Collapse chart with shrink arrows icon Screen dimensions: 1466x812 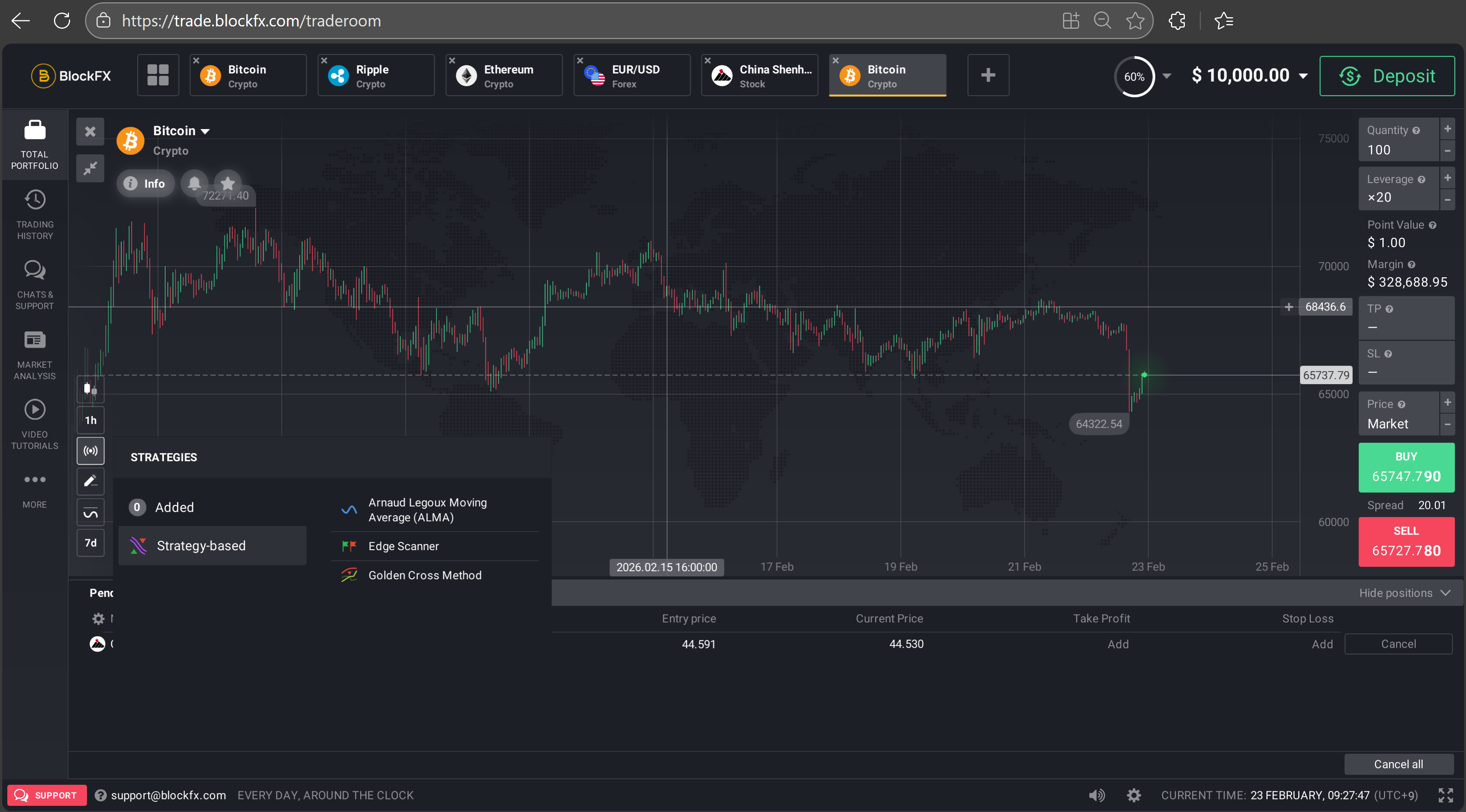pyautogui.click(x=90, y=169)
